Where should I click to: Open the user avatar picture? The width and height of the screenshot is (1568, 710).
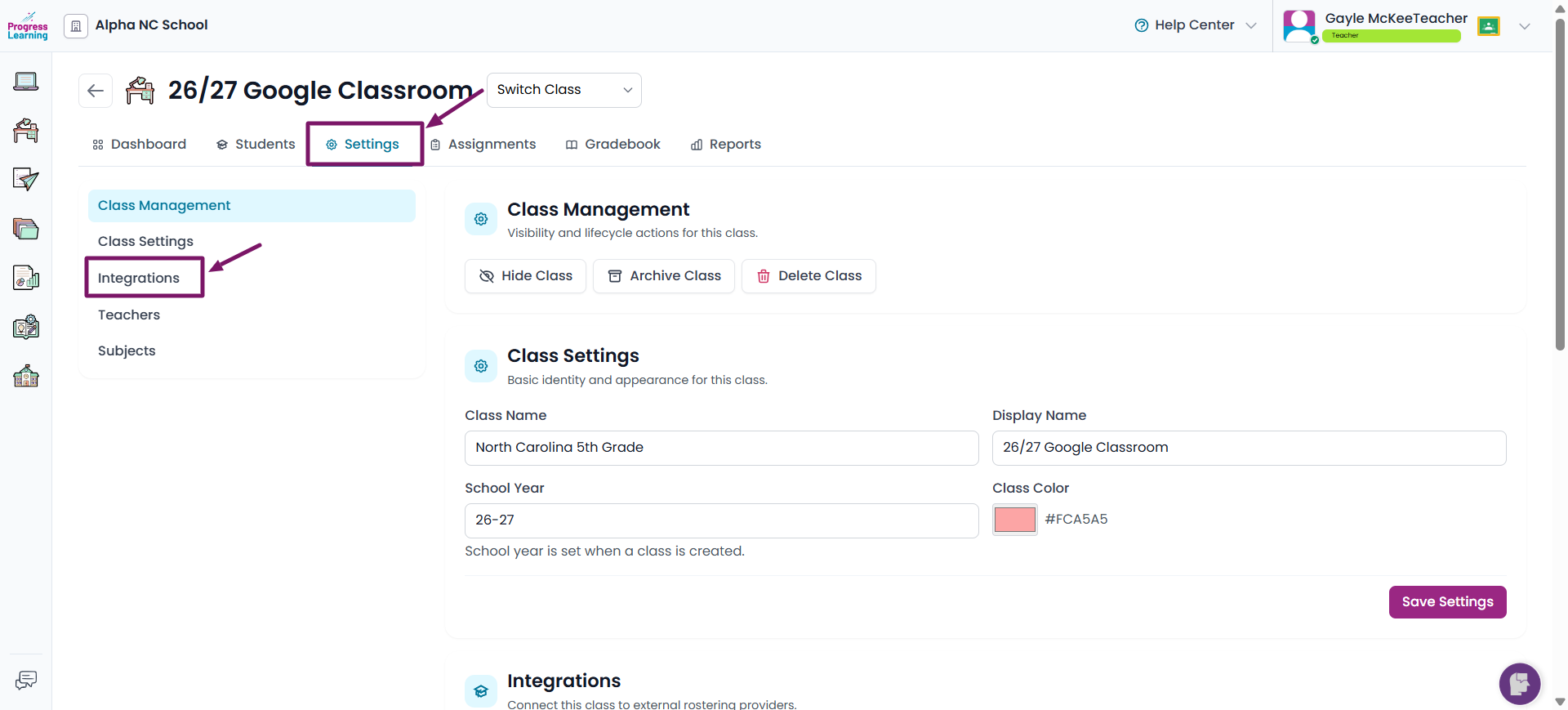pyautogui.click(x=1299, y=26)
